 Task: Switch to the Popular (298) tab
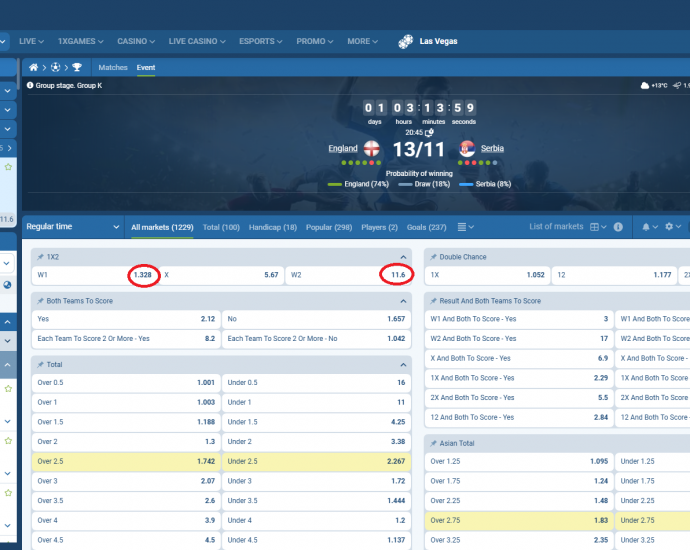click(329, 227)
